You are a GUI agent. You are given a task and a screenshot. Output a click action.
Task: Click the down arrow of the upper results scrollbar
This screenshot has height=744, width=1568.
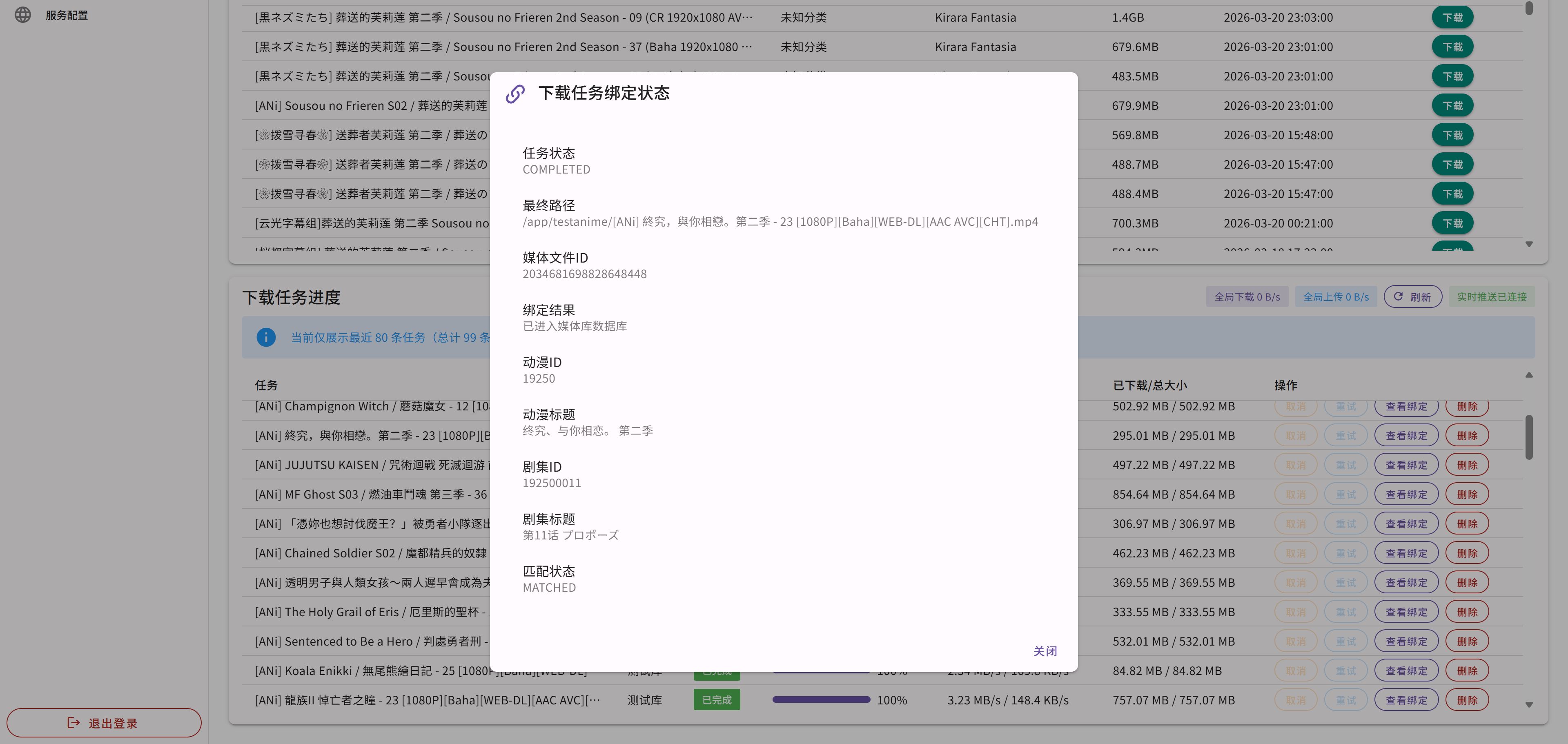pos(1528,244)
